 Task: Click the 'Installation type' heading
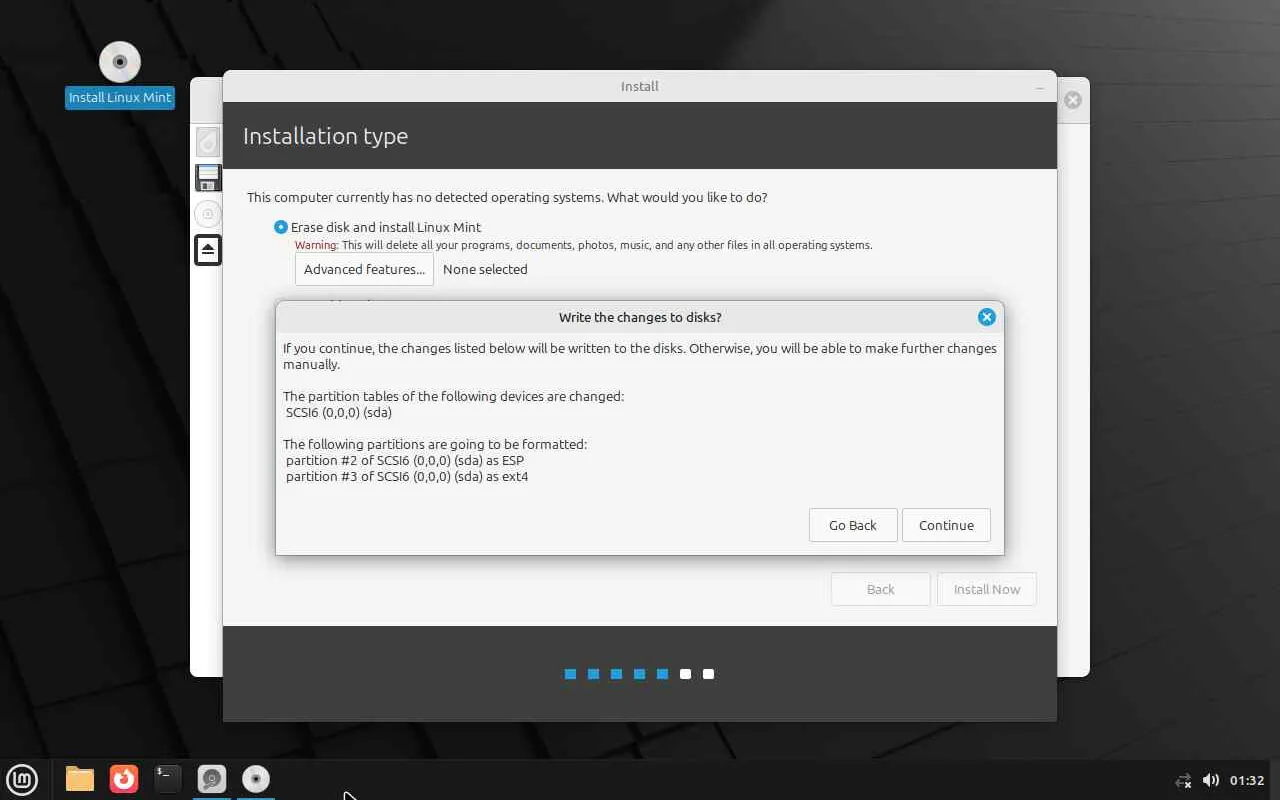click(x=325, y=136)
